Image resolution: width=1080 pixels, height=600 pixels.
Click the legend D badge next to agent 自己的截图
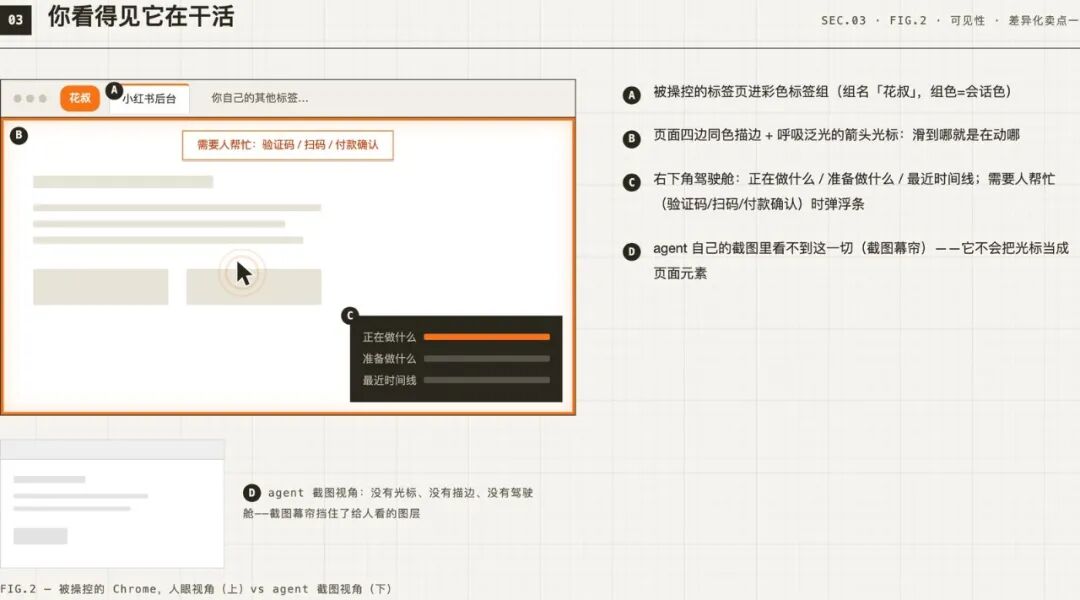(x=632, y=251)
